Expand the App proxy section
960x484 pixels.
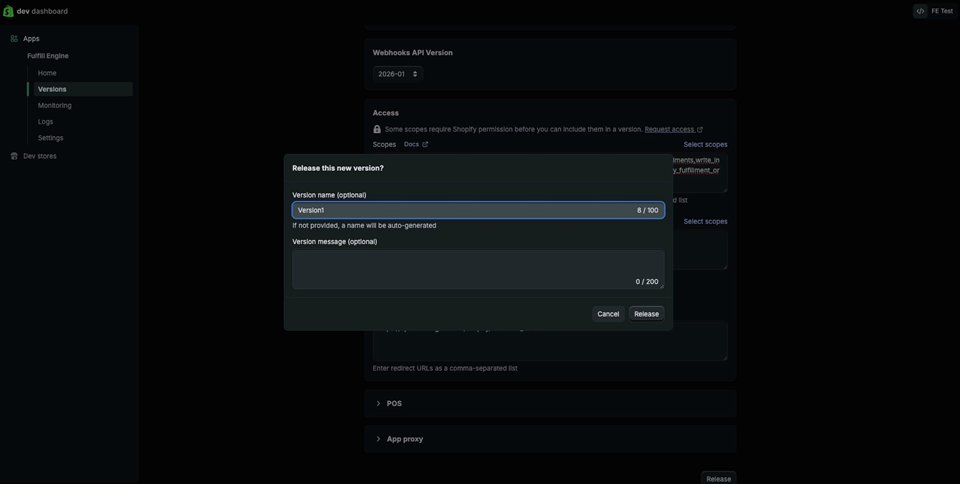pos(404,439)
